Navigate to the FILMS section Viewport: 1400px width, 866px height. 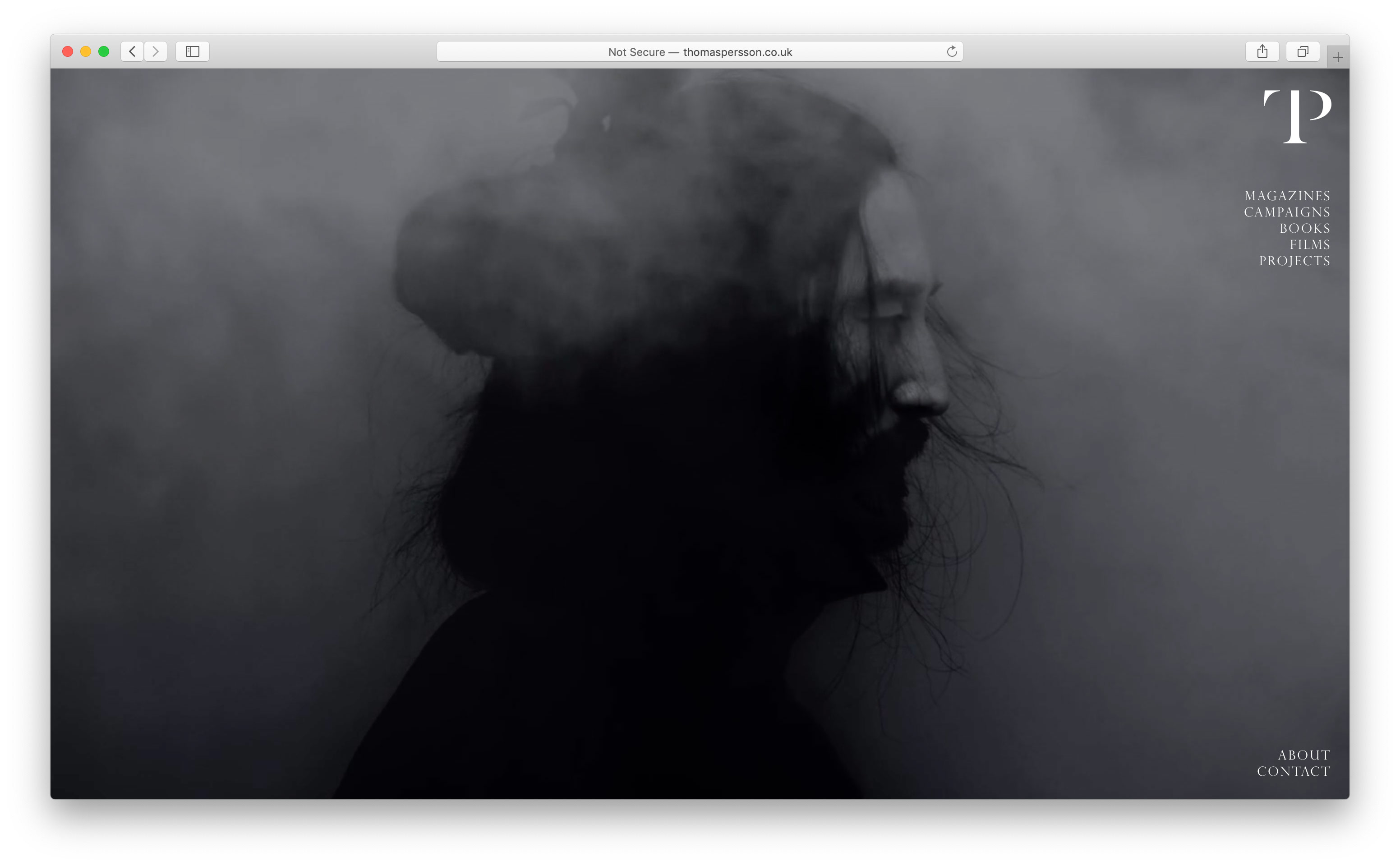point(1309,244)
